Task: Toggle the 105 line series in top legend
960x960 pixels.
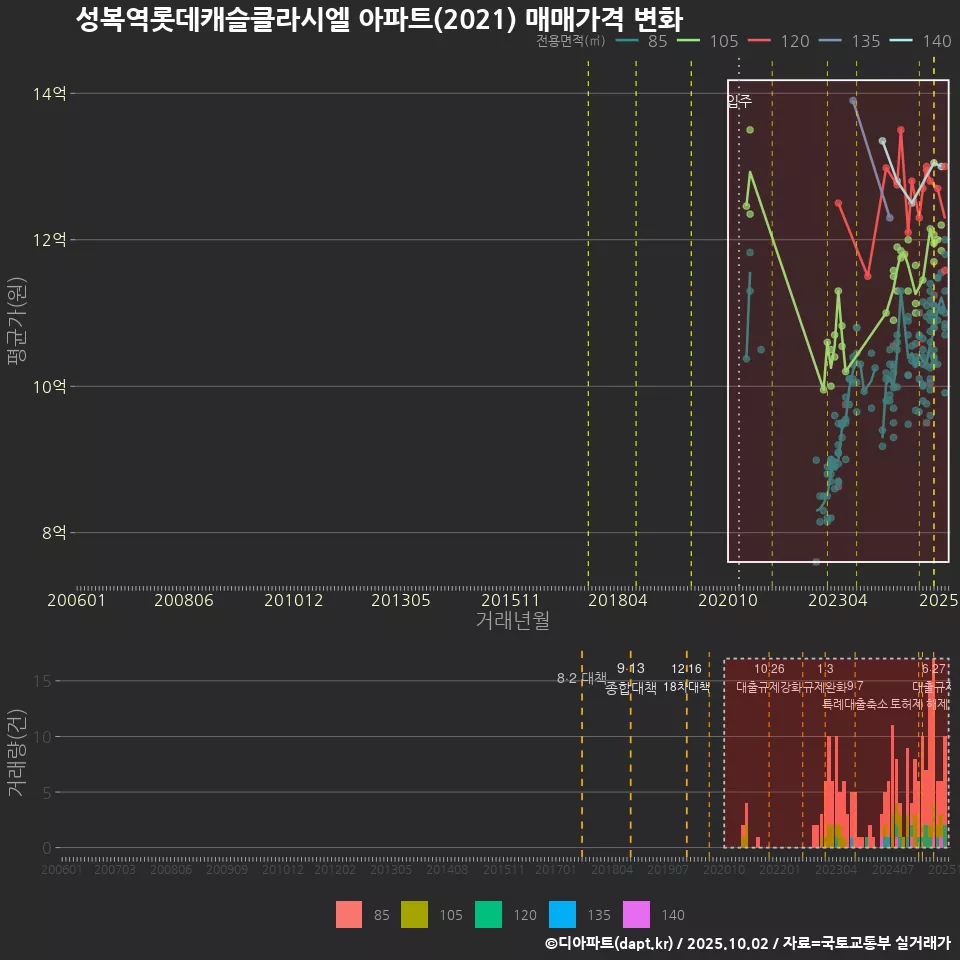Action: click(x=707, y=41)
